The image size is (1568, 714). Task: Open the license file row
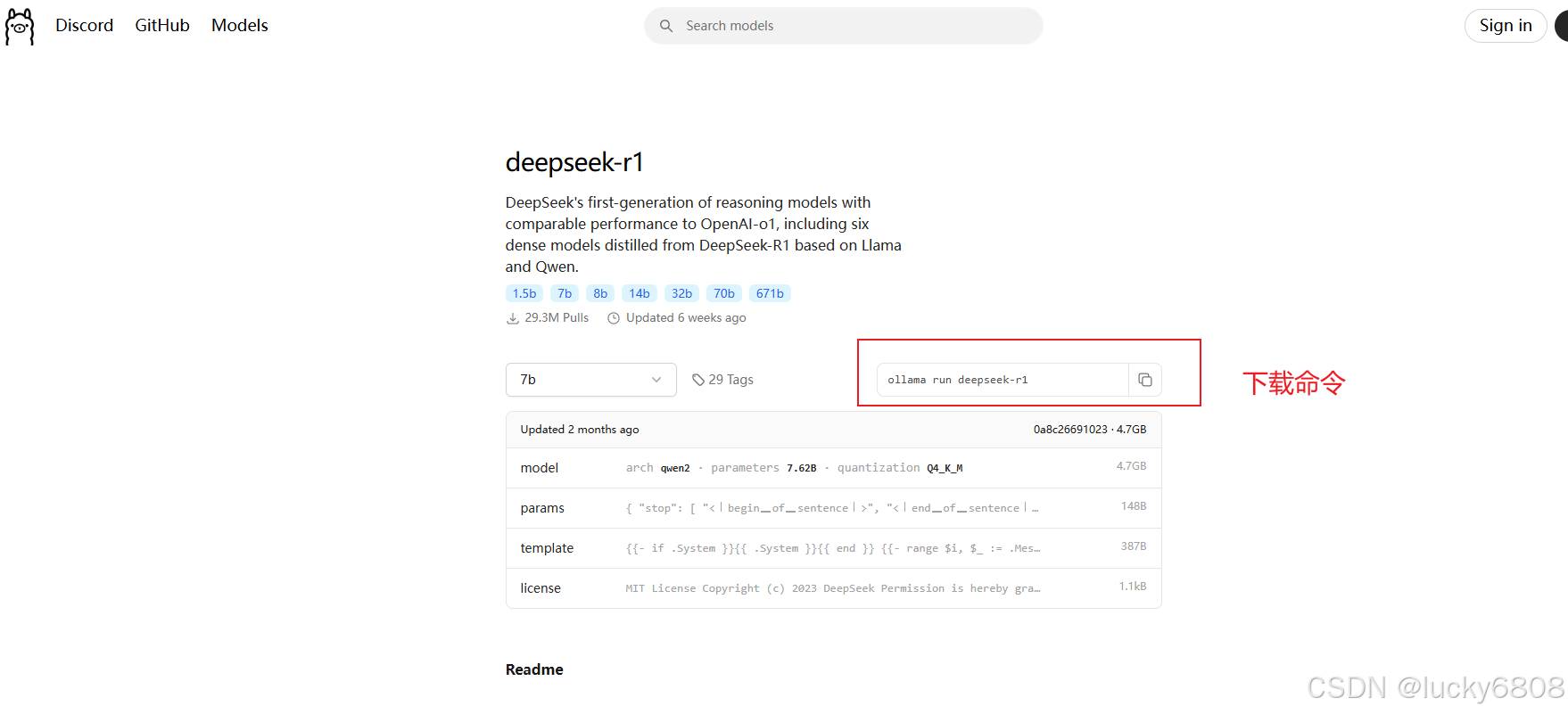pyautogui.click(x=833, y=588)
